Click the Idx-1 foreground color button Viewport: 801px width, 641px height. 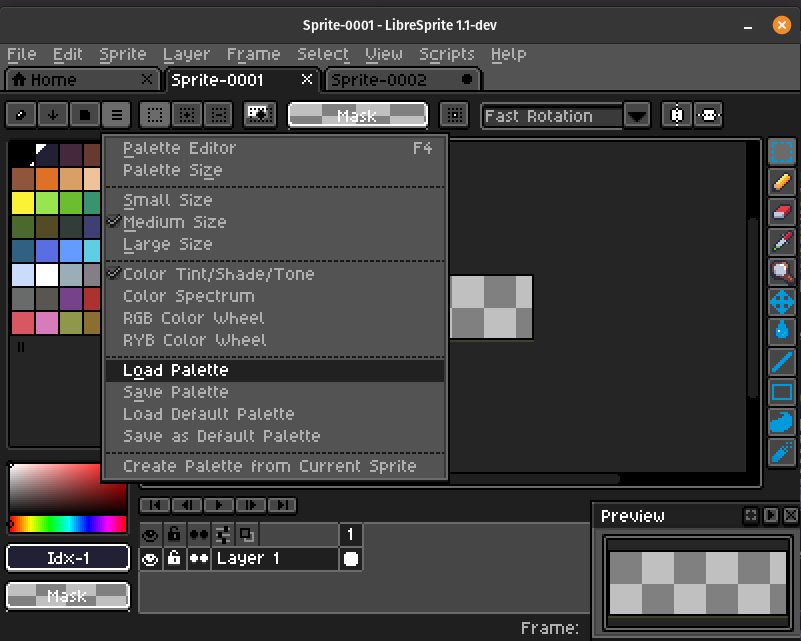[68, 558]
